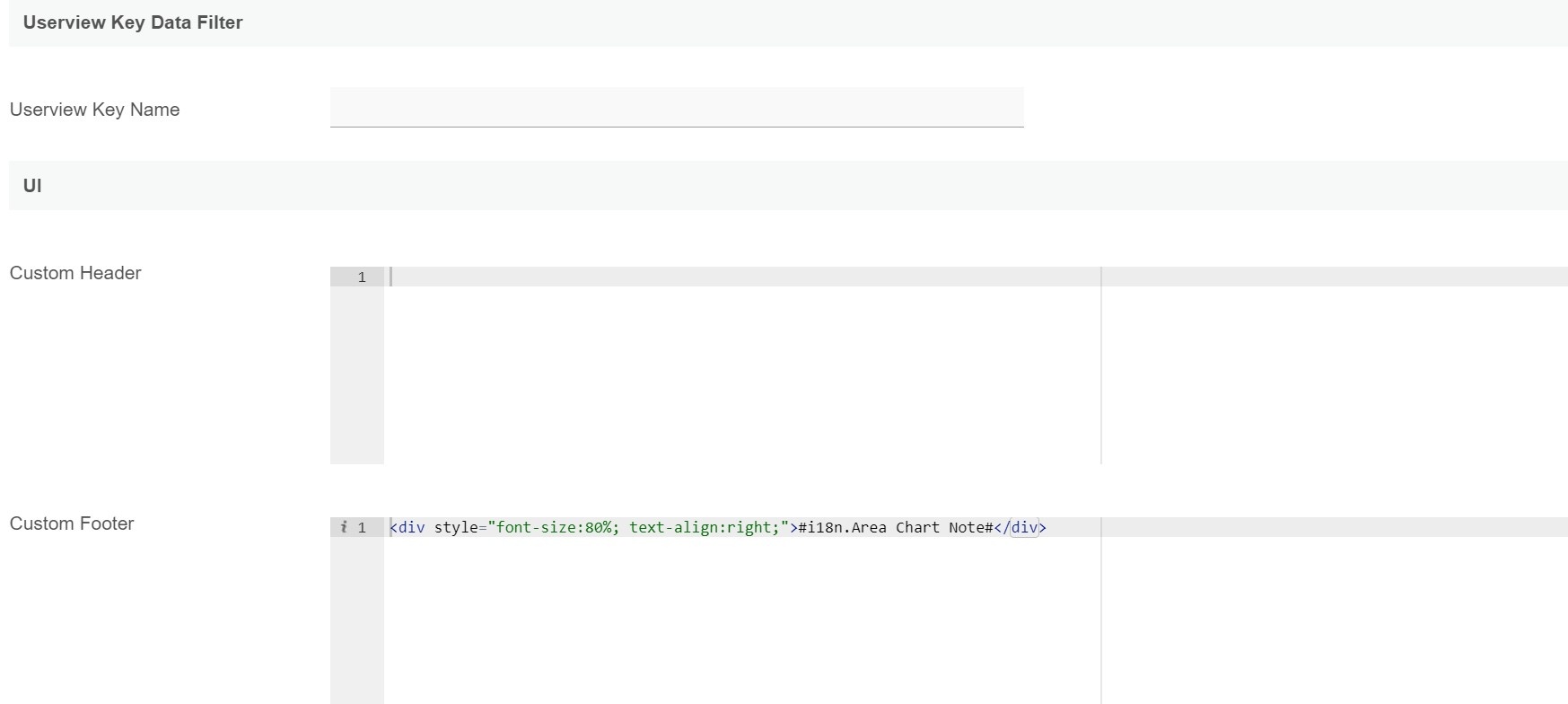This screenshot has height=704, width=1568.
Task: Click the empty Custom Footer gutter below line number
Action: (356, 620)
